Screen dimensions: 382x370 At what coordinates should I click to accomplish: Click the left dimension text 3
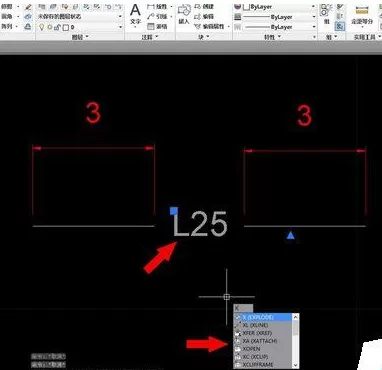click(93, 113)
